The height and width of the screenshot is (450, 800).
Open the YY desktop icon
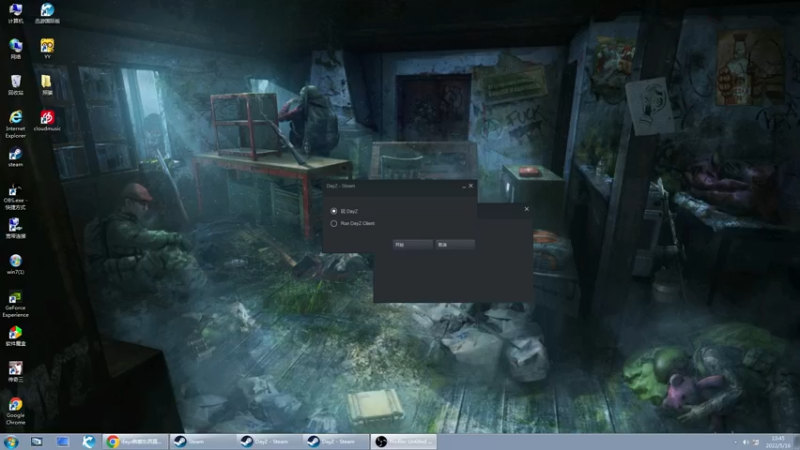47,49
